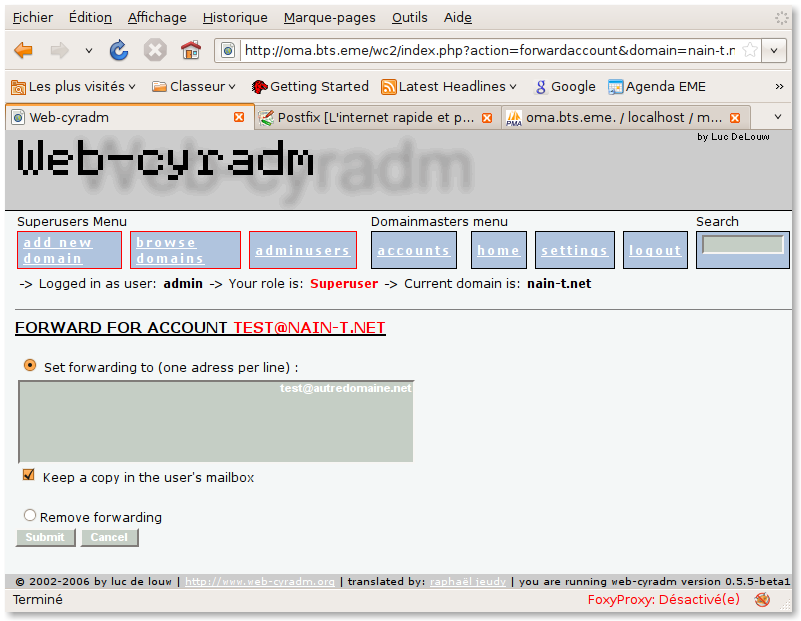Screen dimensions: 801x621
Task: Select the Remove forwarding radio button
Action: (30, 516)
